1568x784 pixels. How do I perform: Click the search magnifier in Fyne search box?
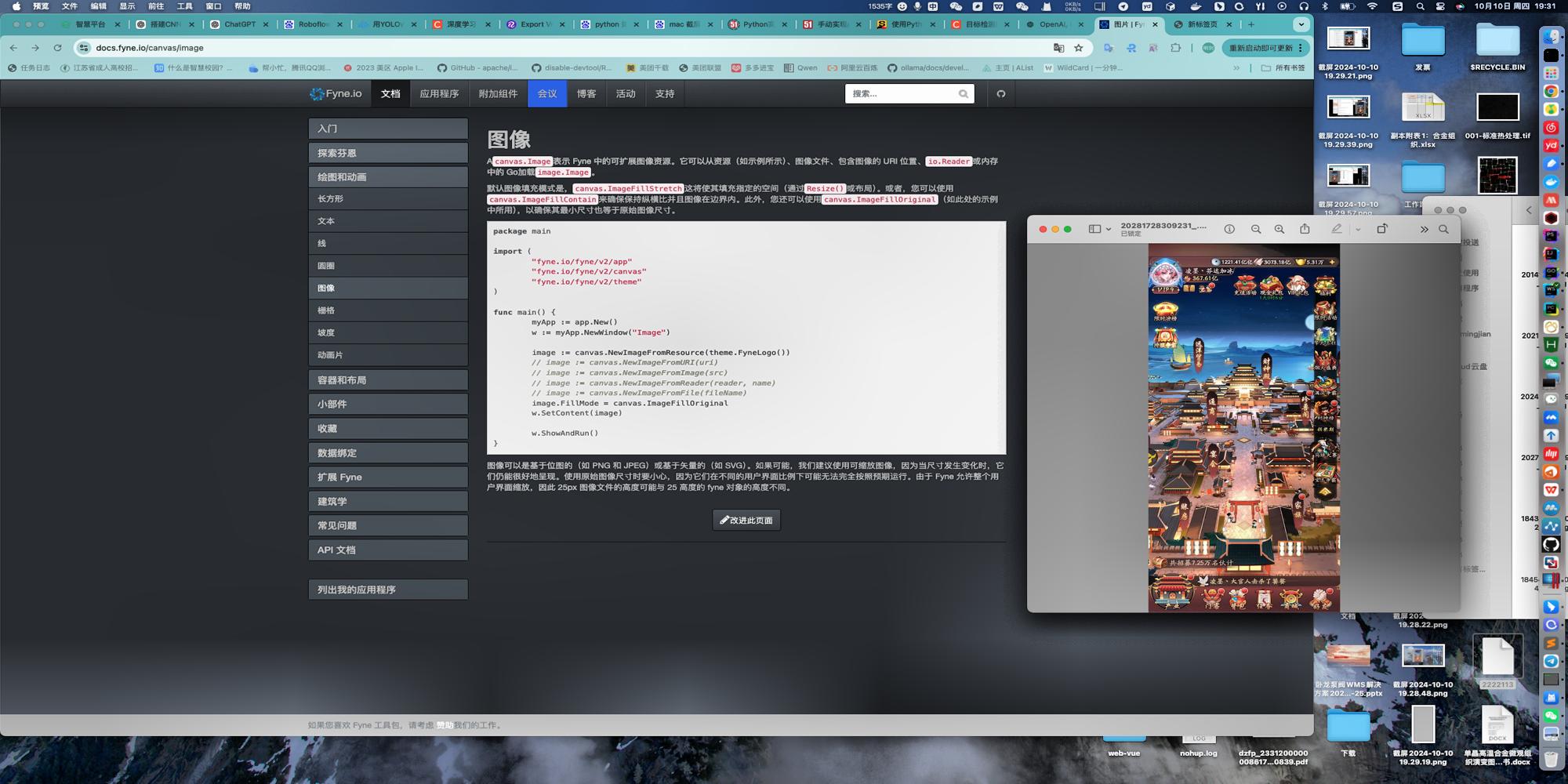click(963, 94)
